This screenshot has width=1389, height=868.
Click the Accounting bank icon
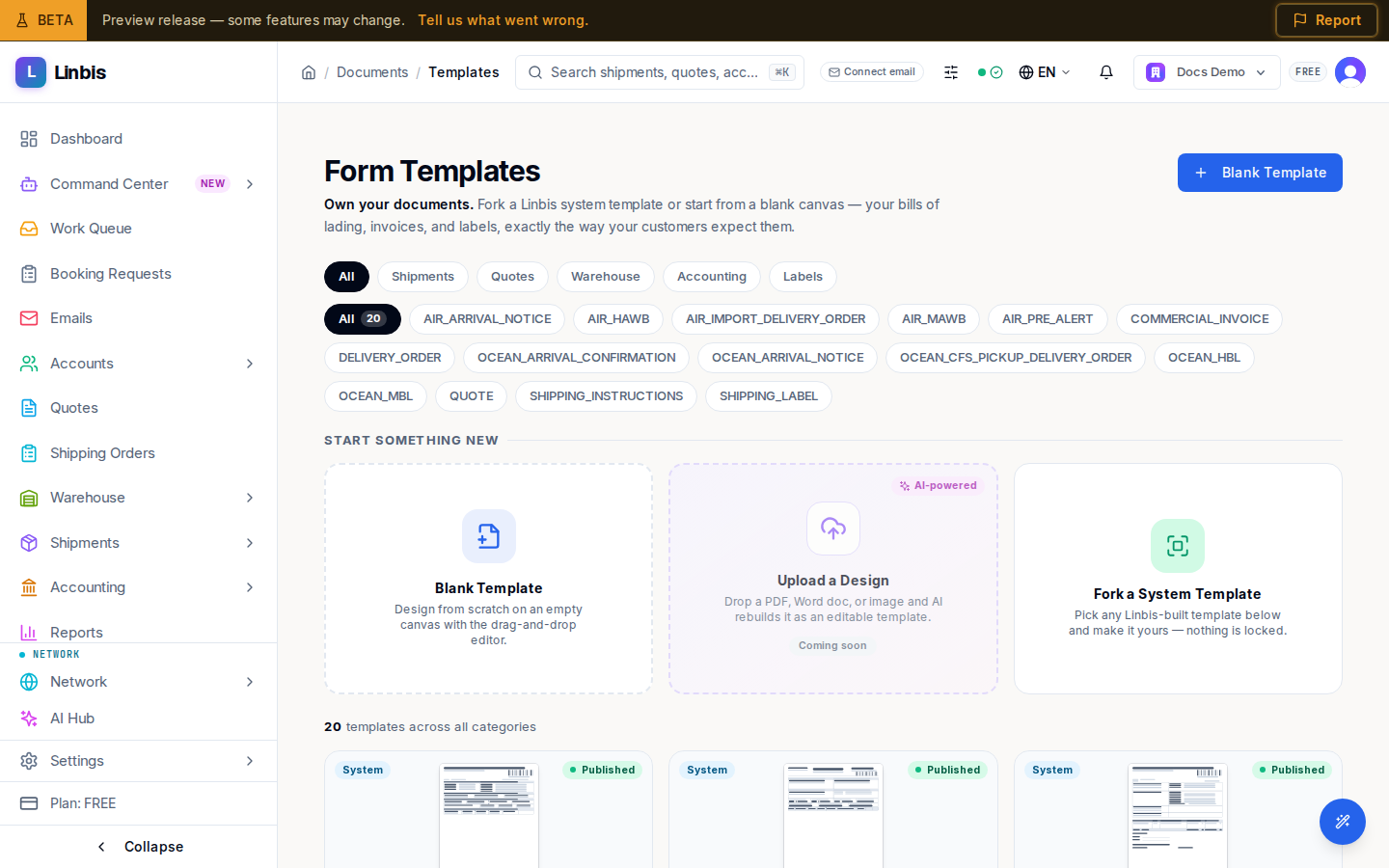tap(29, 587)
